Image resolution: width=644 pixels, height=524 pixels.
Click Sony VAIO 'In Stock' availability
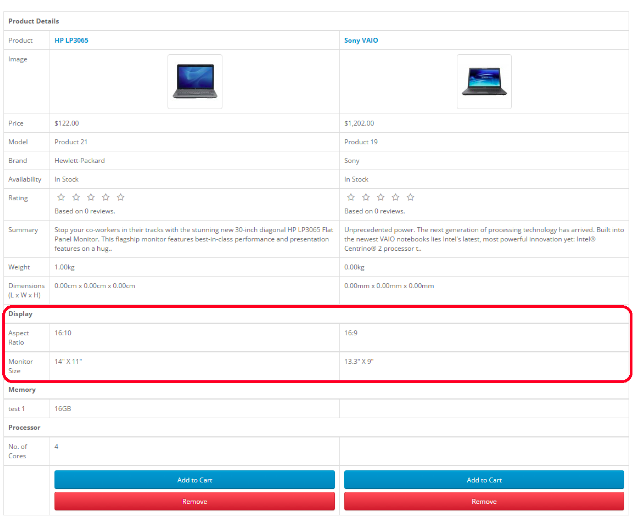356,179
